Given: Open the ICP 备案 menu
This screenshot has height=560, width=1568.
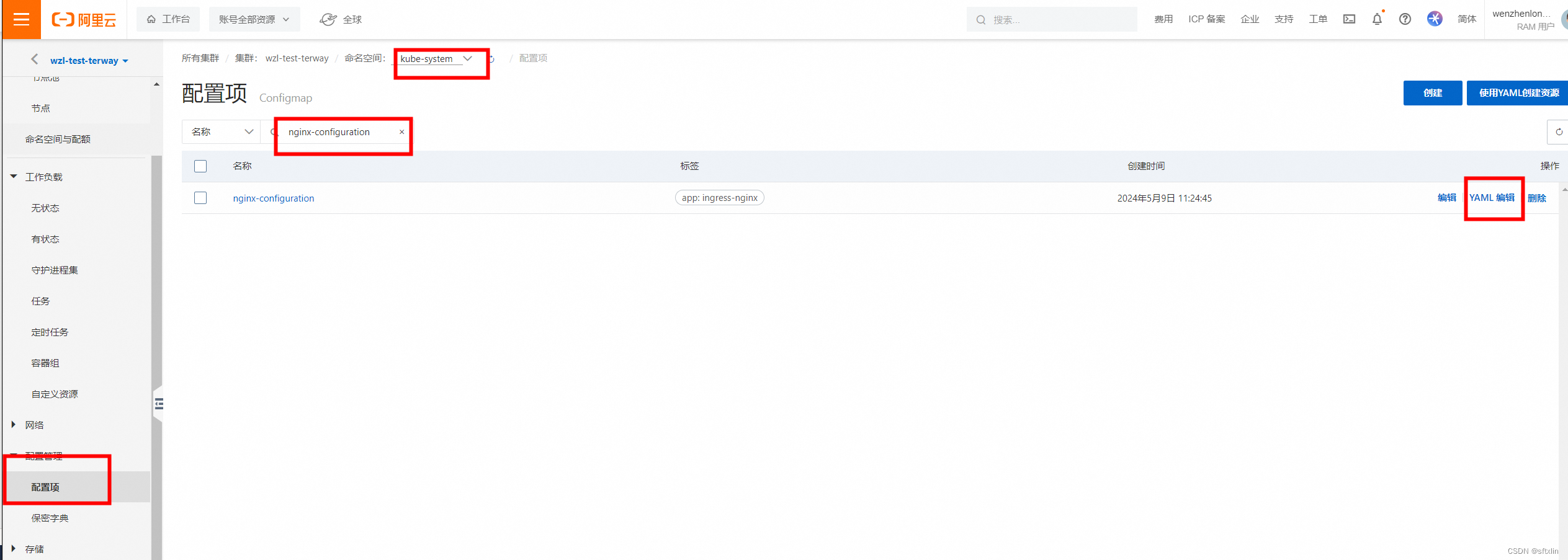Looking at the screenshot, I should [x=1207, y=19].
